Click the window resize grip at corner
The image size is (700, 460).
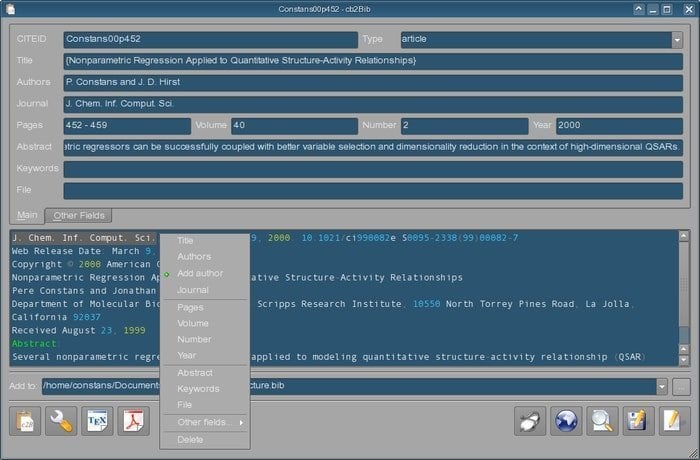pos(693,453)
